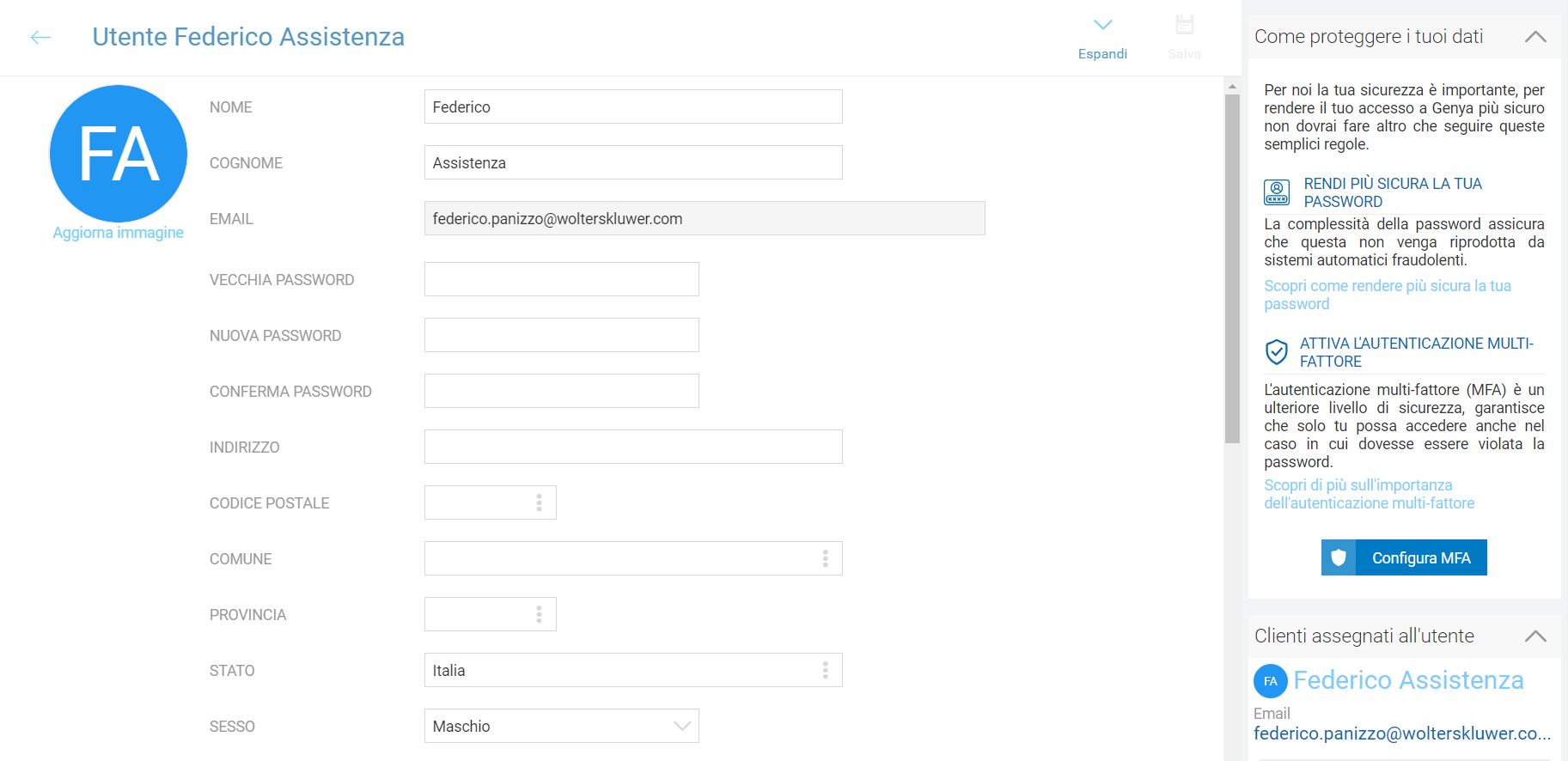1568x761 pixels.
Task: Click the INDIRIZZO input field
Action: [633, 447]
